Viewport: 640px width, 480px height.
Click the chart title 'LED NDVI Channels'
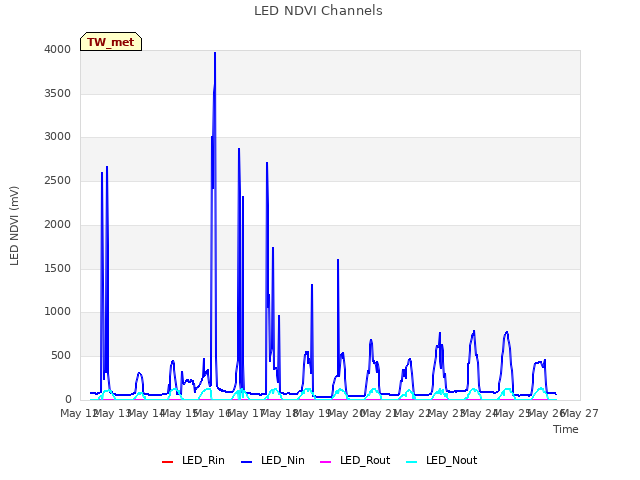point(318,11)
